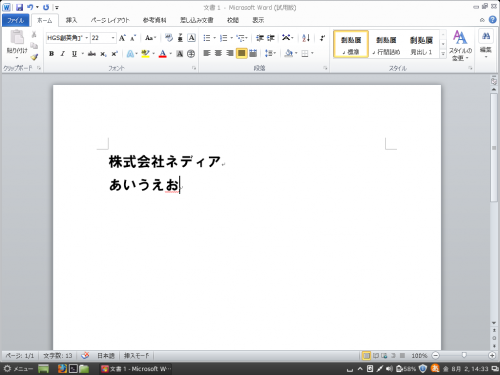Screen dimensions: 500x375
Task: Click 文字数: 13 in status bar
Action: point(58,356)
